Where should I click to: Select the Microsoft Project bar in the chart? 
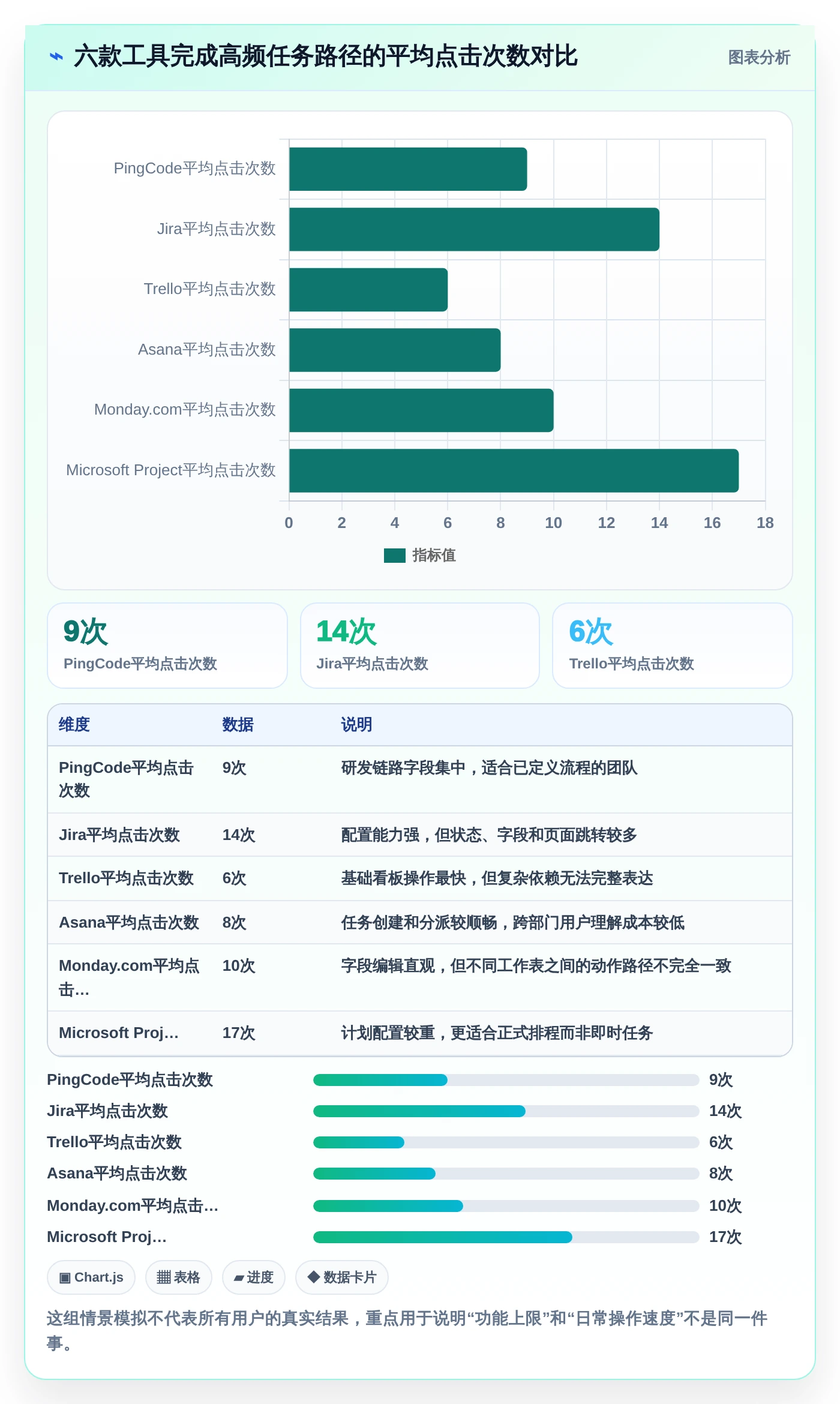pos(514,470)
